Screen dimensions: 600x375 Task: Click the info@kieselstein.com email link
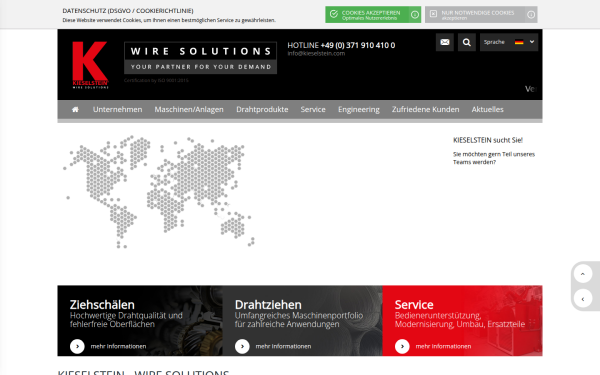click(316, 54)
